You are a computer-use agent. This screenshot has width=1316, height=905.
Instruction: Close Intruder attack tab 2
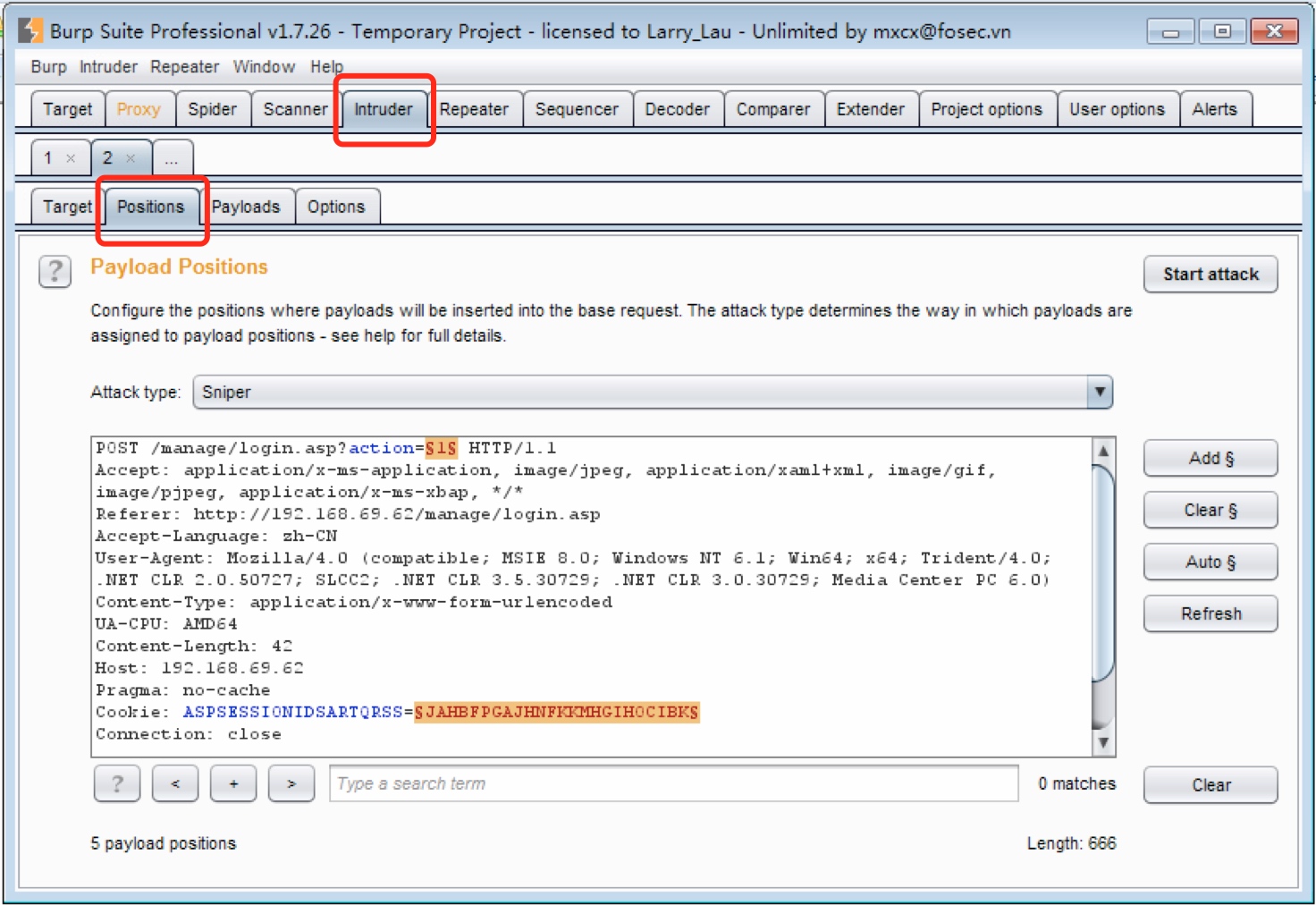tap(131, 158)
